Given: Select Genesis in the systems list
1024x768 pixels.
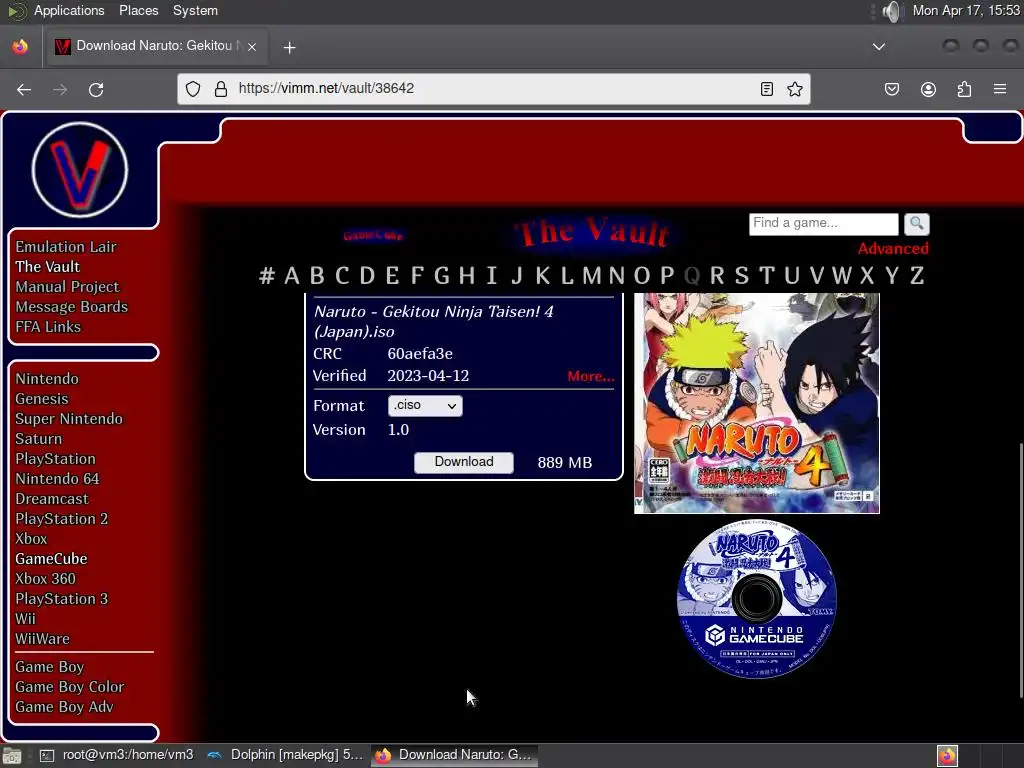Looking at the screenshot, I should click(x=42, y=399).
